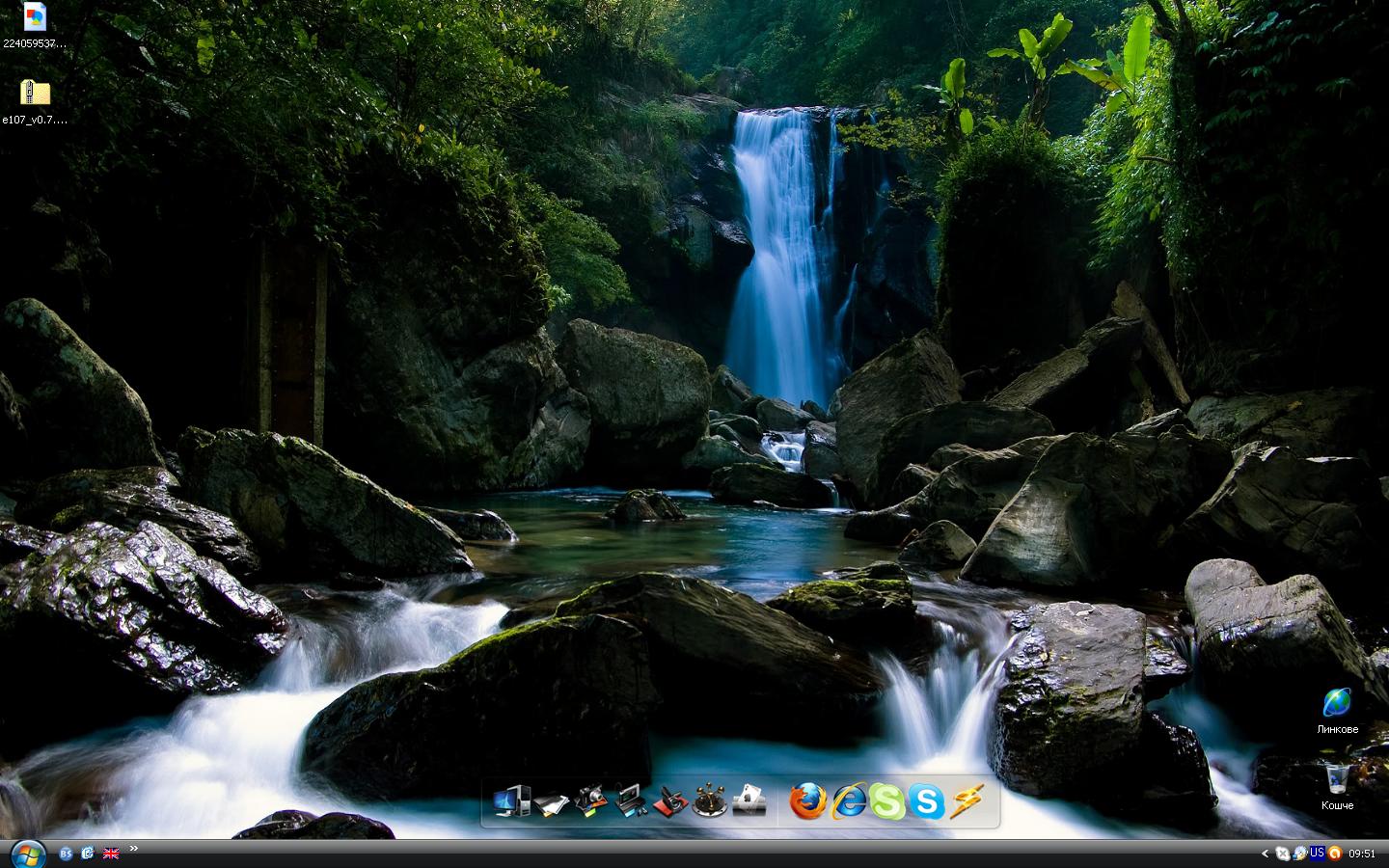The image size is (1389, 868).
Task: Launch Internet Explorer from the dock
Action: click(849, 801)
